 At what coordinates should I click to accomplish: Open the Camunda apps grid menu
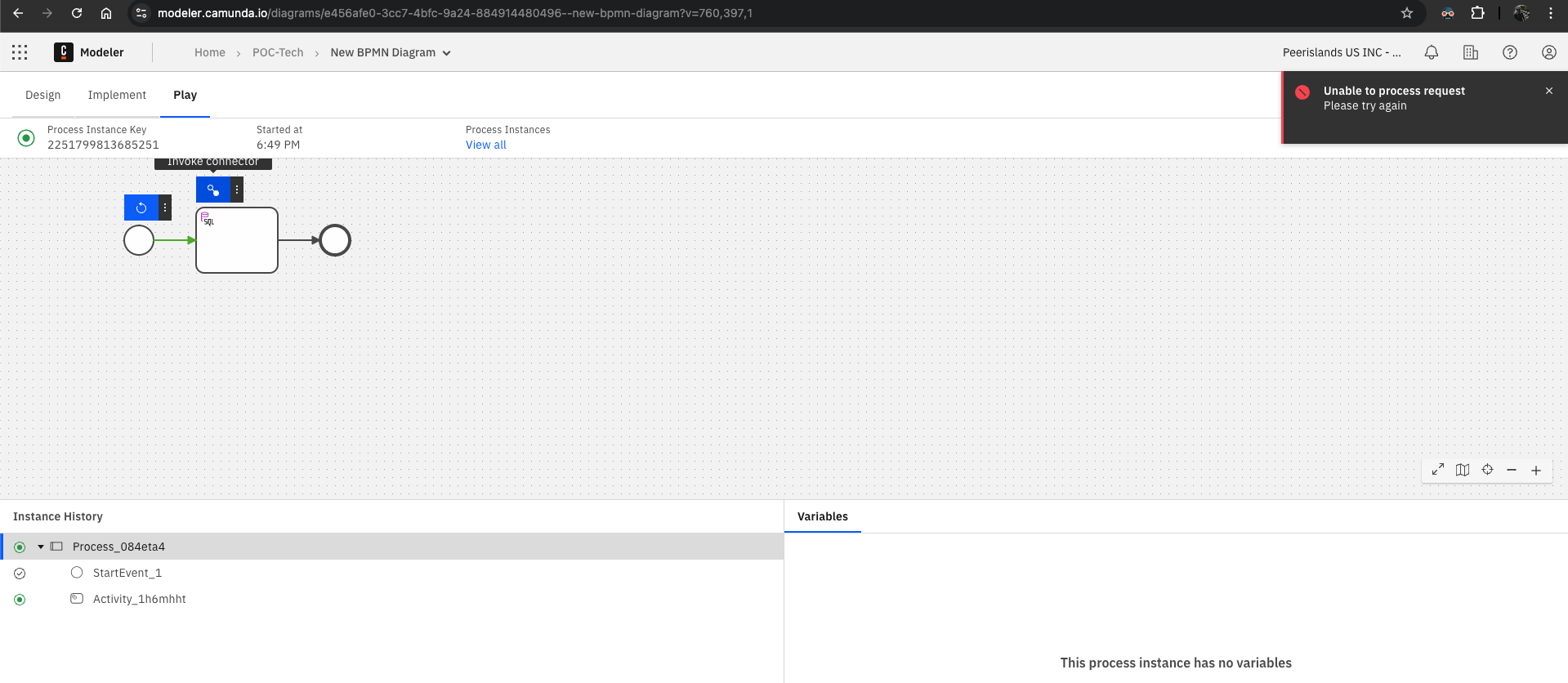20,52
